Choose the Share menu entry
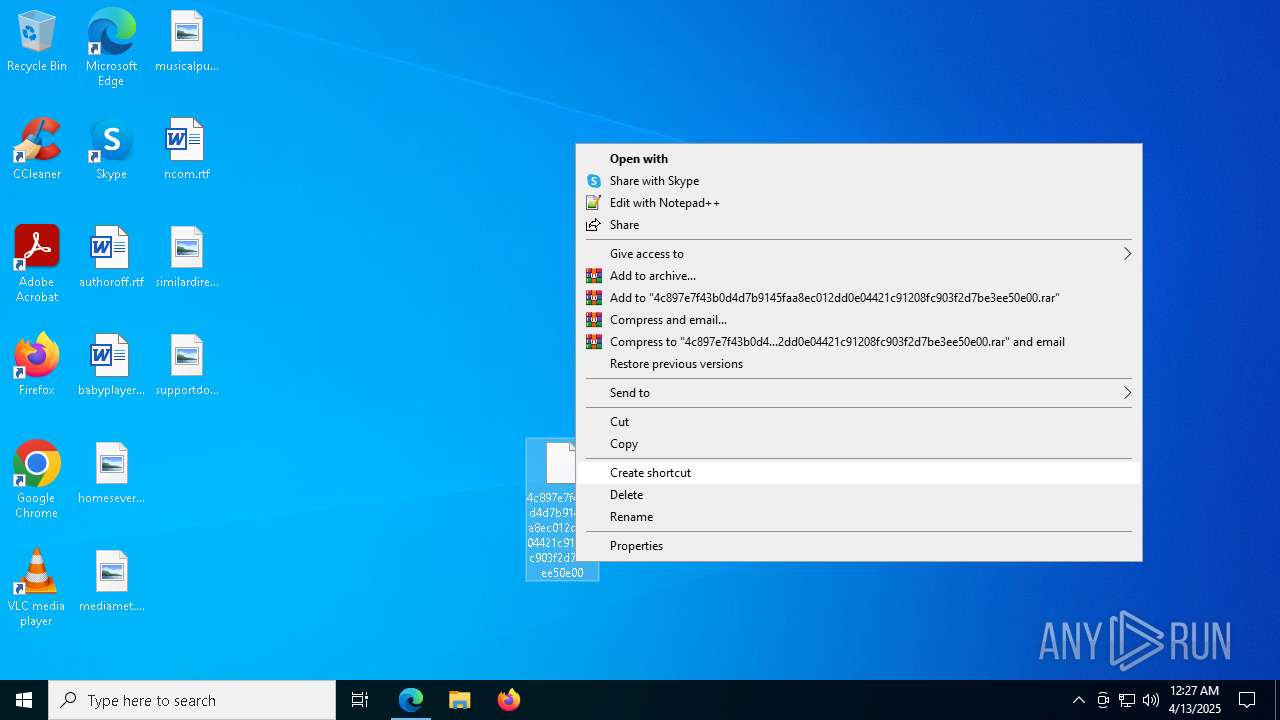 (x=859, y=224)
